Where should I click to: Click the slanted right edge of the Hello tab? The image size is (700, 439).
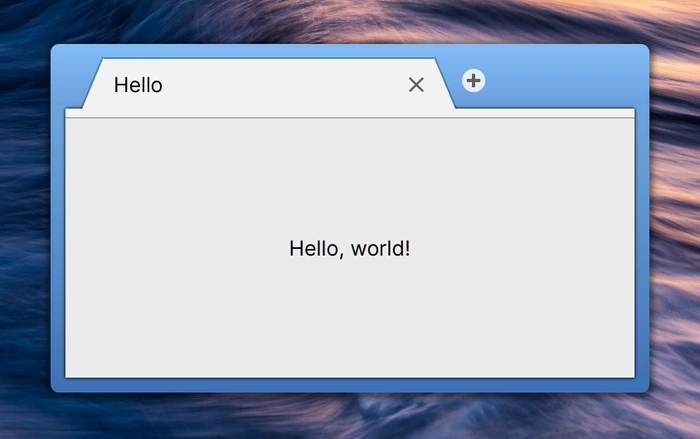click(445, 84)
